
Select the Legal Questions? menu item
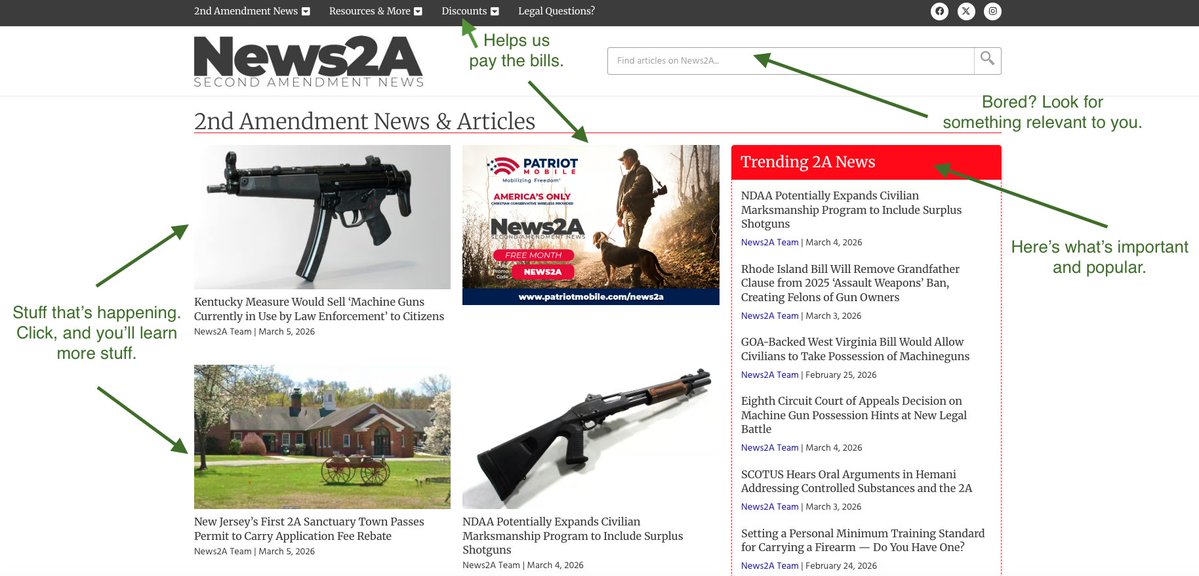tap(557, 11)
